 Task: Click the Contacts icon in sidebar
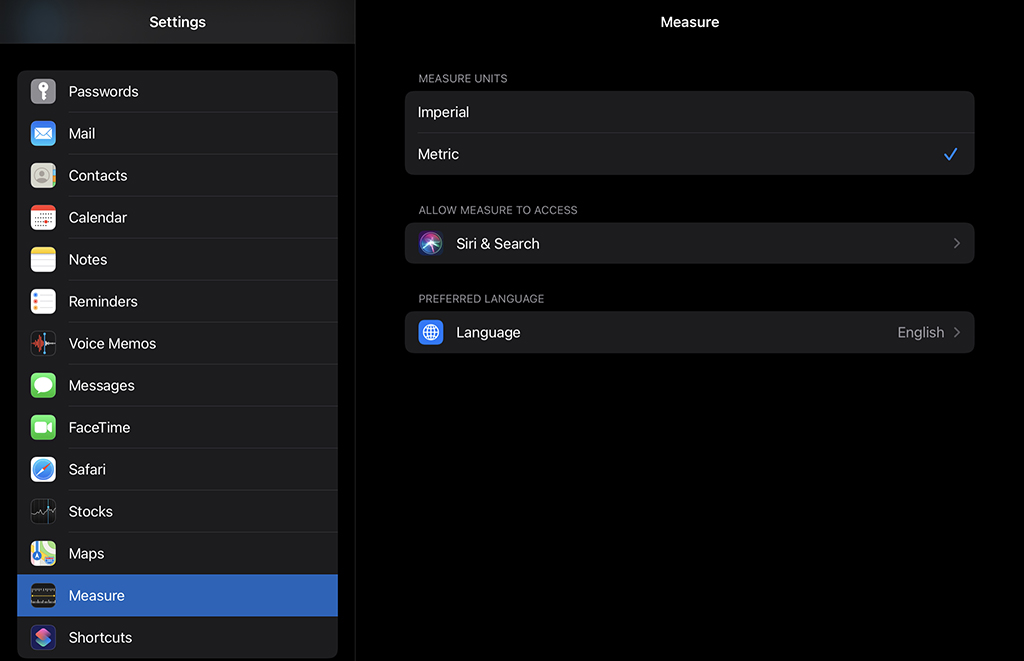click(x=43, y=176)
